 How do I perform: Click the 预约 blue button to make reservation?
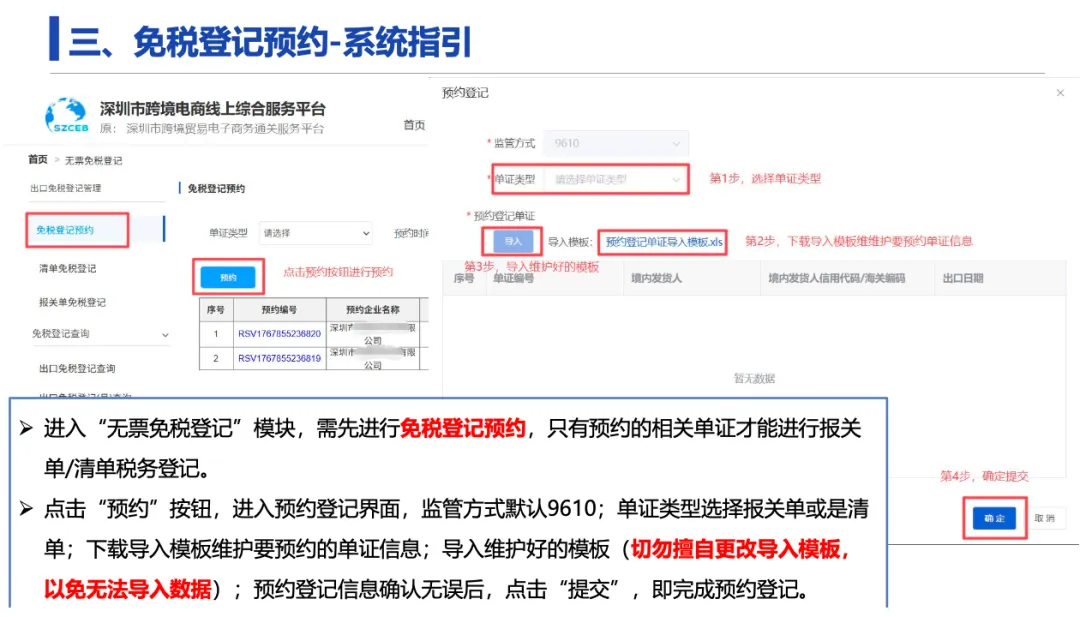(x=228, y=277)
